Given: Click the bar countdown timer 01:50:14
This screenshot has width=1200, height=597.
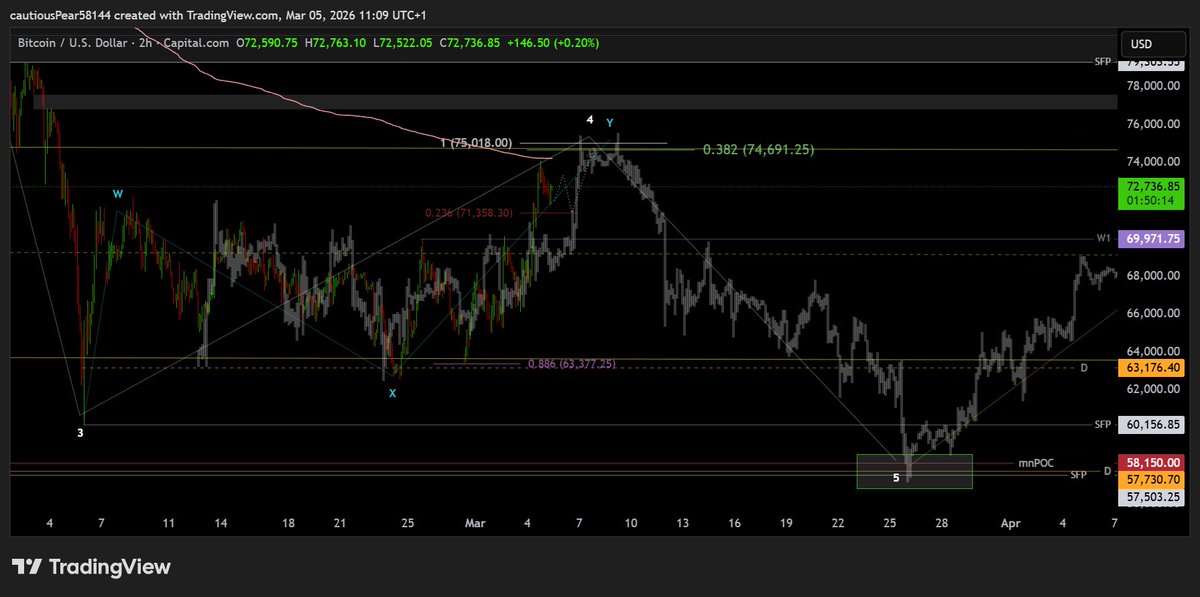Looking at the screenshot, I should 1152,200.
